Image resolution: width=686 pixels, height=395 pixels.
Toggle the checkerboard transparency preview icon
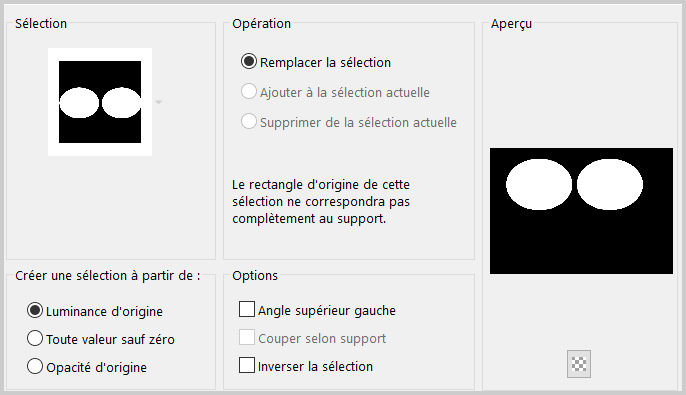click(579, 364)
